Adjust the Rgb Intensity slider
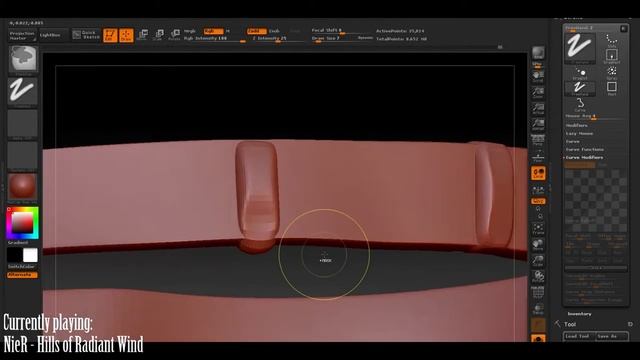The image size is (640, 360). [x=214, y=39]
